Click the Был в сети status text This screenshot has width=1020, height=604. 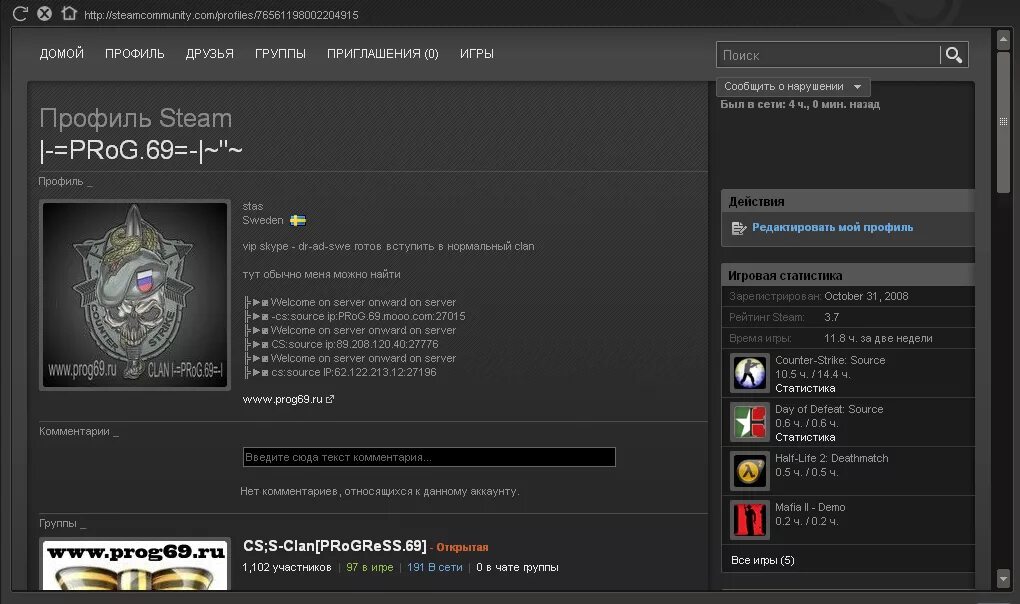pos(800,105)
